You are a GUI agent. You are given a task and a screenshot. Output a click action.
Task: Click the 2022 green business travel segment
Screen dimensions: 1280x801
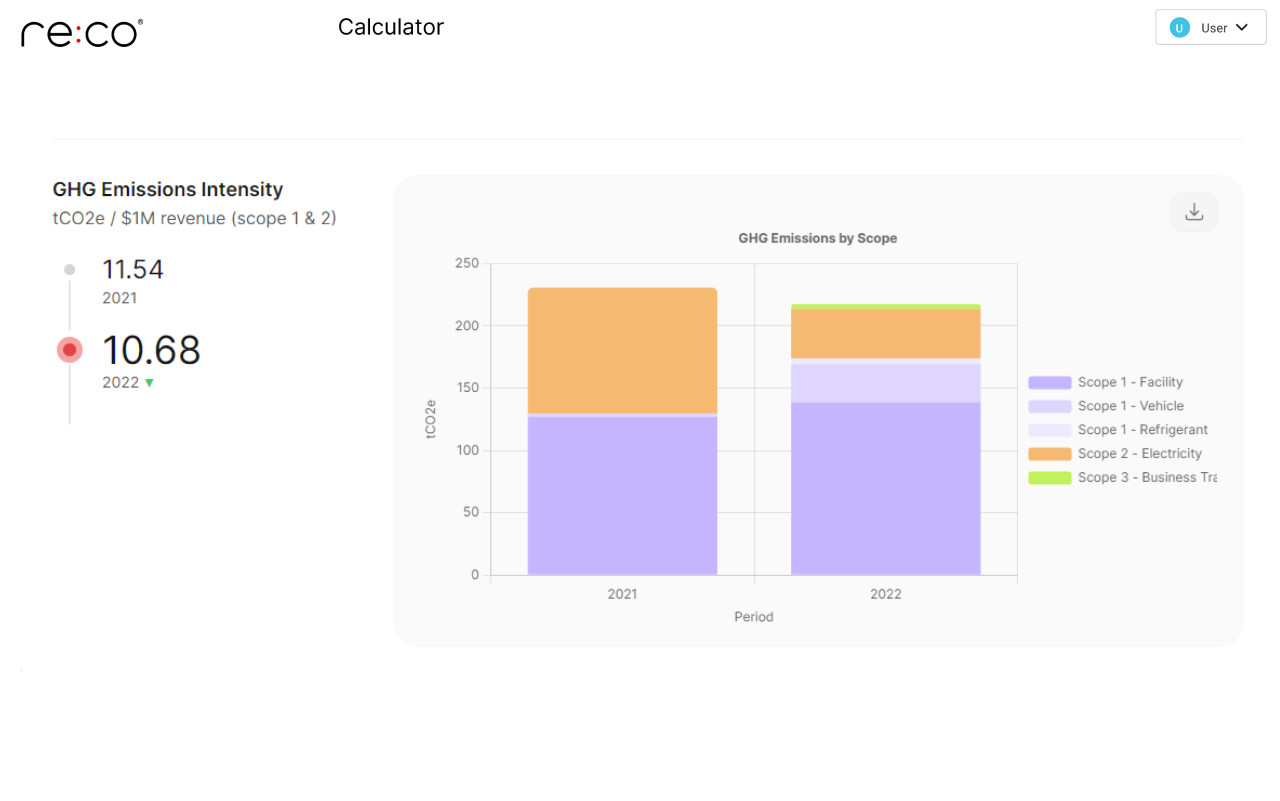pyautogui.click(x=885, y=307)
